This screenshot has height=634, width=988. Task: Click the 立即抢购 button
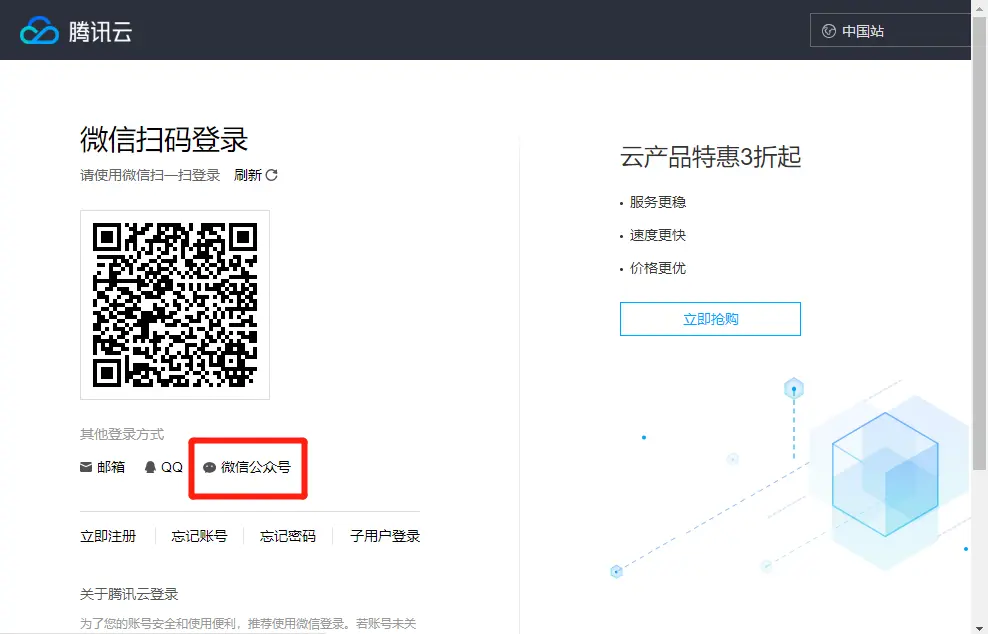tap(710, 319)
